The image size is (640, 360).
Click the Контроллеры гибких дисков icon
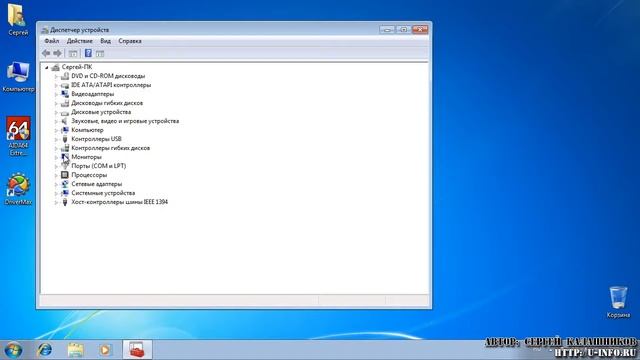(64, 148)
